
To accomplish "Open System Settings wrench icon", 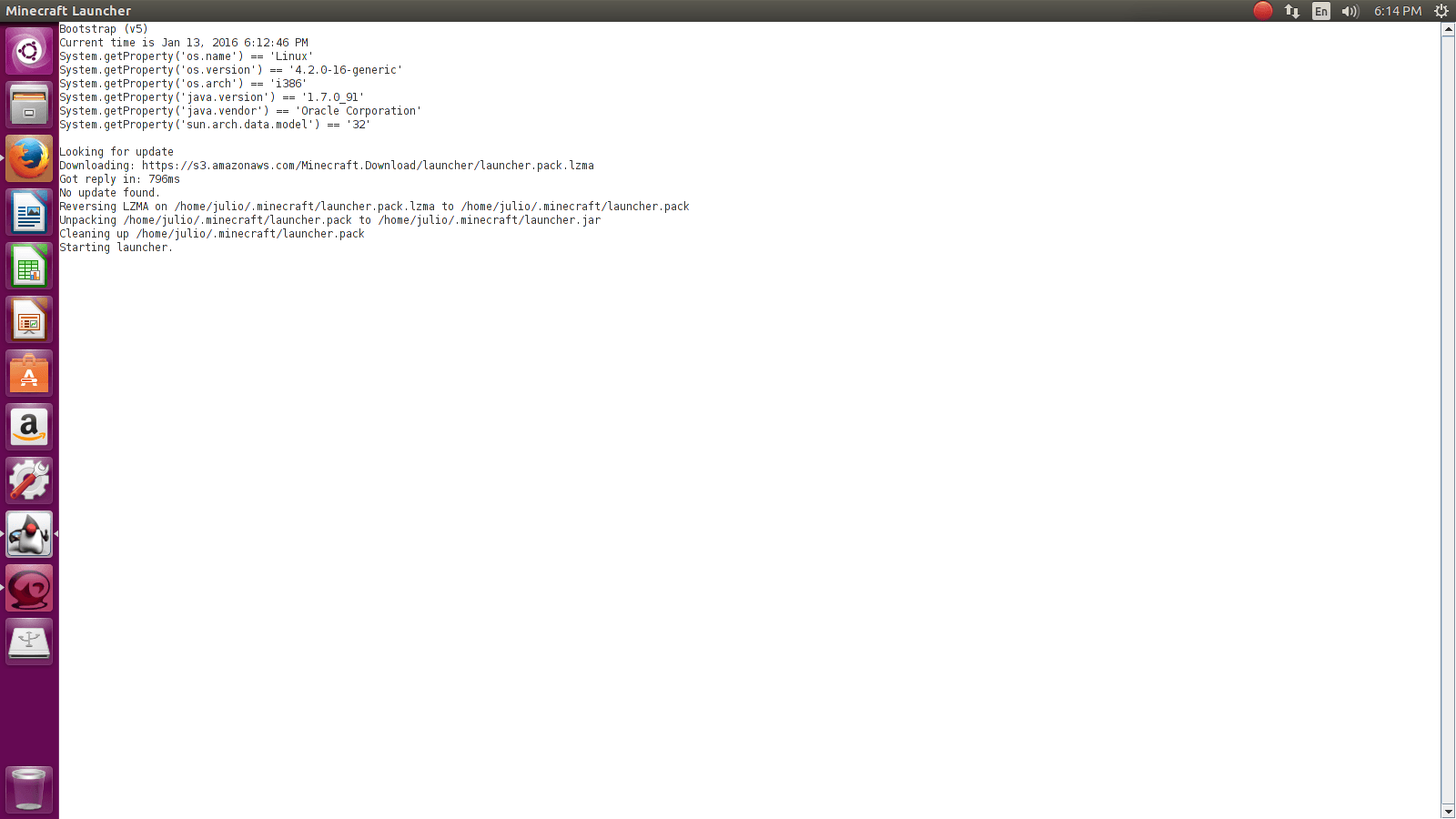I will [x=29, y=480].
